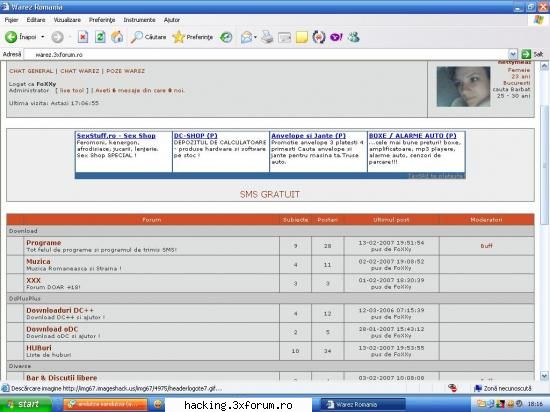Image resolution: width=550 pixels, height=412 pixels.
Task: Open Search (Căutare) magnifier icon
Action: [x=136, y=37]
